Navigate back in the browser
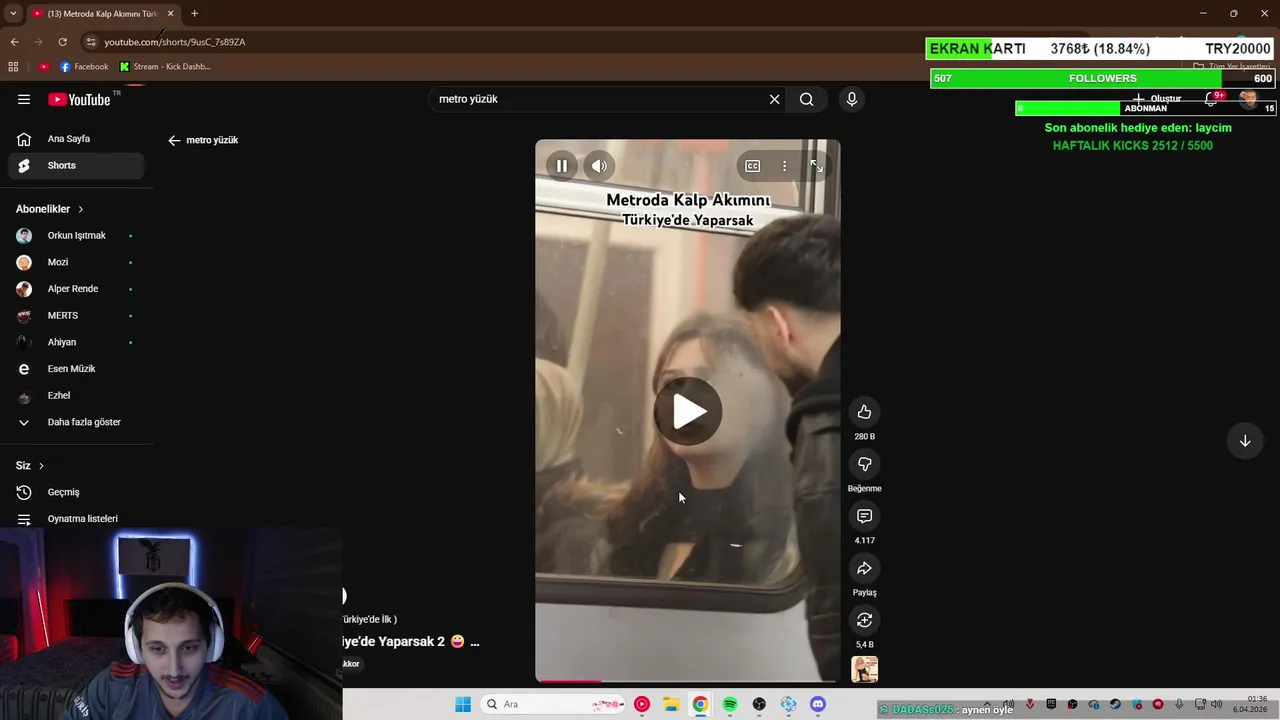This screenshot has height=720, width=1280. pos(14,42)
